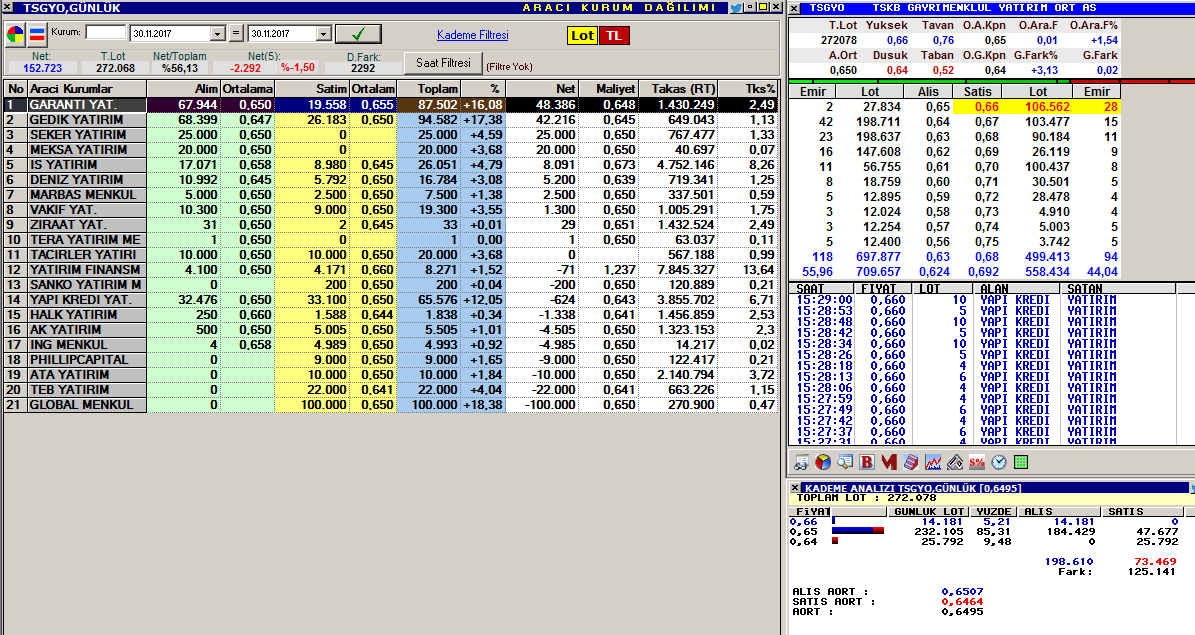
Task: Sort by the Maliyet column header
Action: [608, 88]
